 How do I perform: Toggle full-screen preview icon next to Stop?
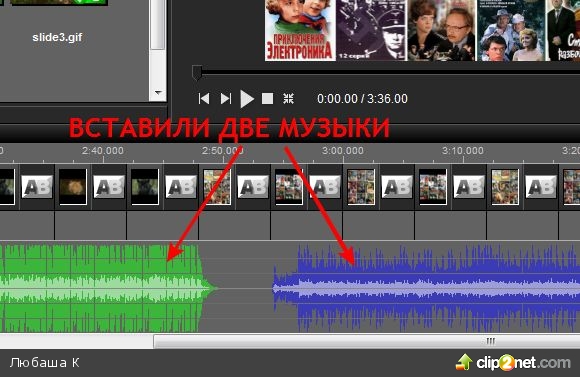coord(289,98)
